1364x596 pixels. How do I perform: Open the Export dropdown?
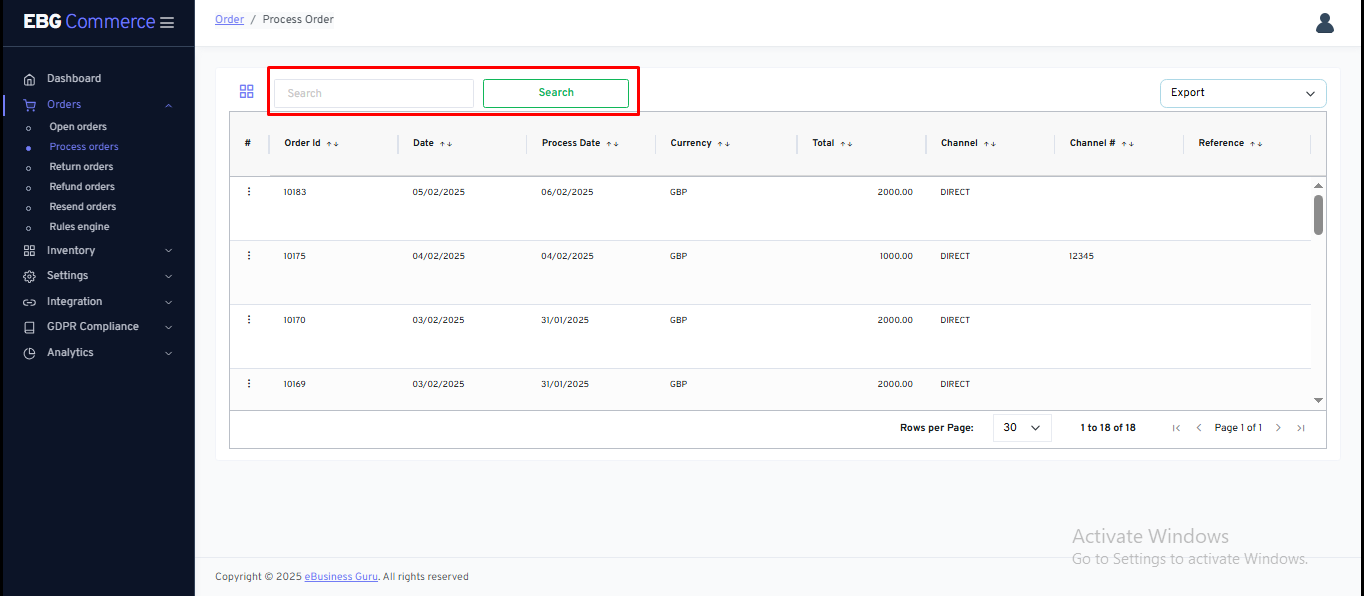pyautogui.click(x=1242, y=93)
